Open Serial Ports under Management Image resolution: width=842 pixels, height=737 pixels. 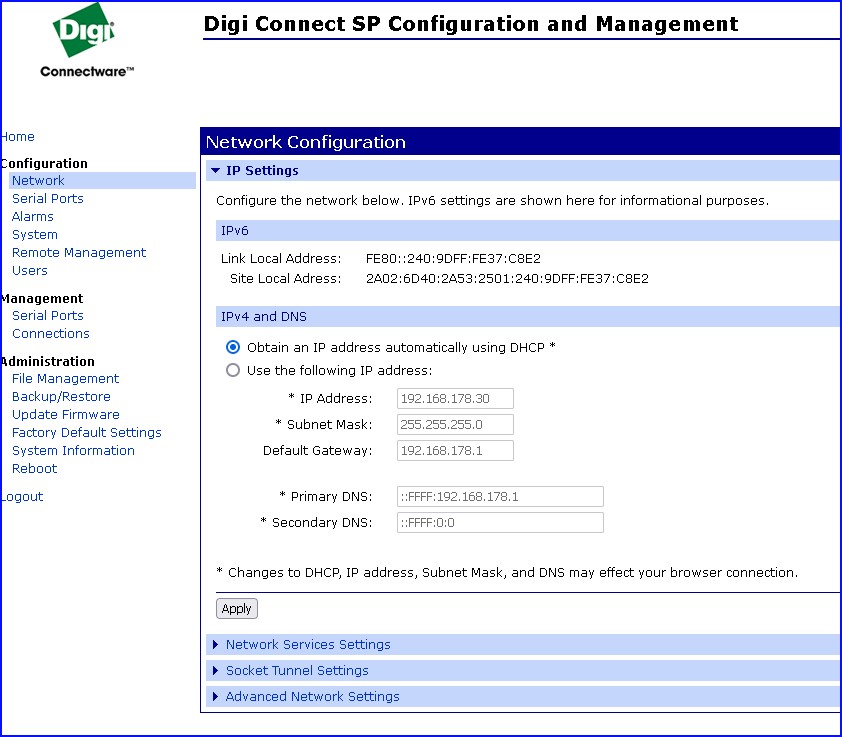pyautogui.click(x=48, y=315)
